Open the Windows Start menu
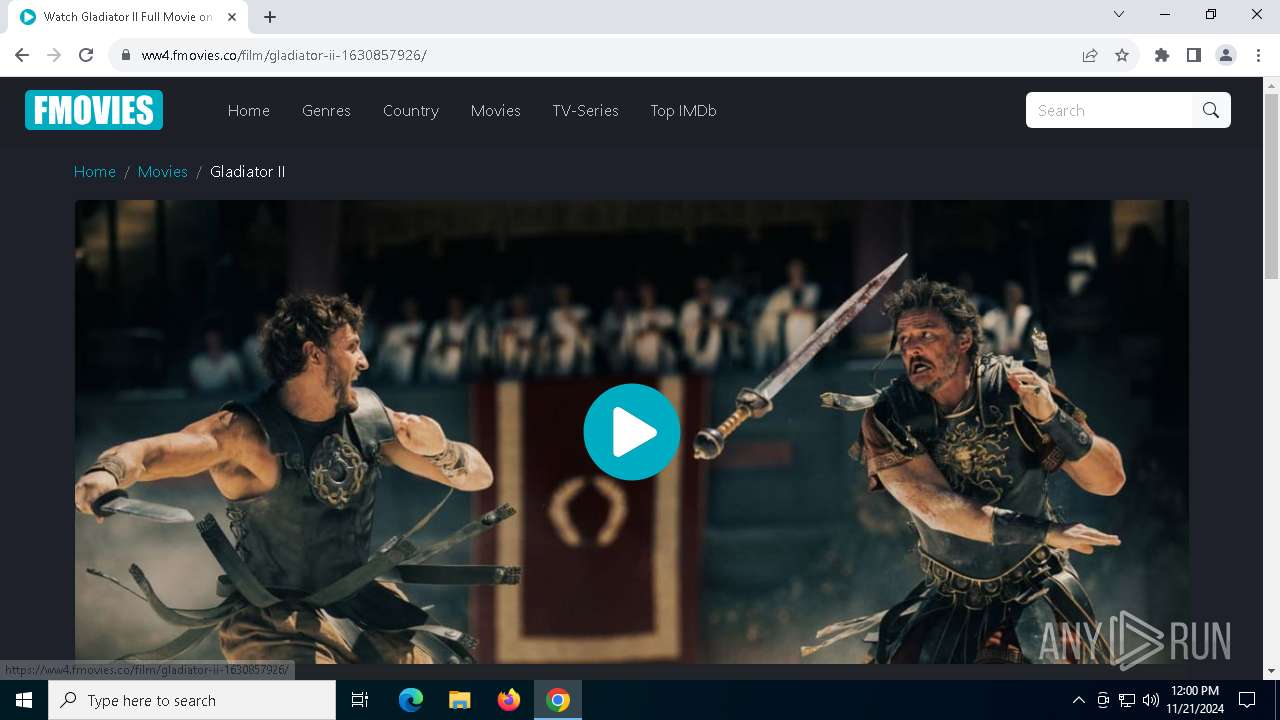The image size is (1280, 720). [x=24, y=700]
